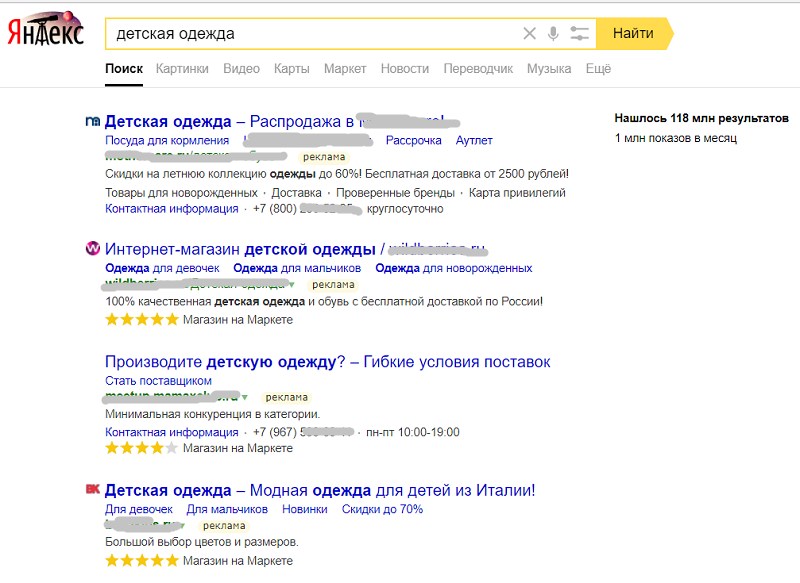Click '1 млн показов в месяц' text
This screenshot has width=800, height=583.
coord(676,138)
